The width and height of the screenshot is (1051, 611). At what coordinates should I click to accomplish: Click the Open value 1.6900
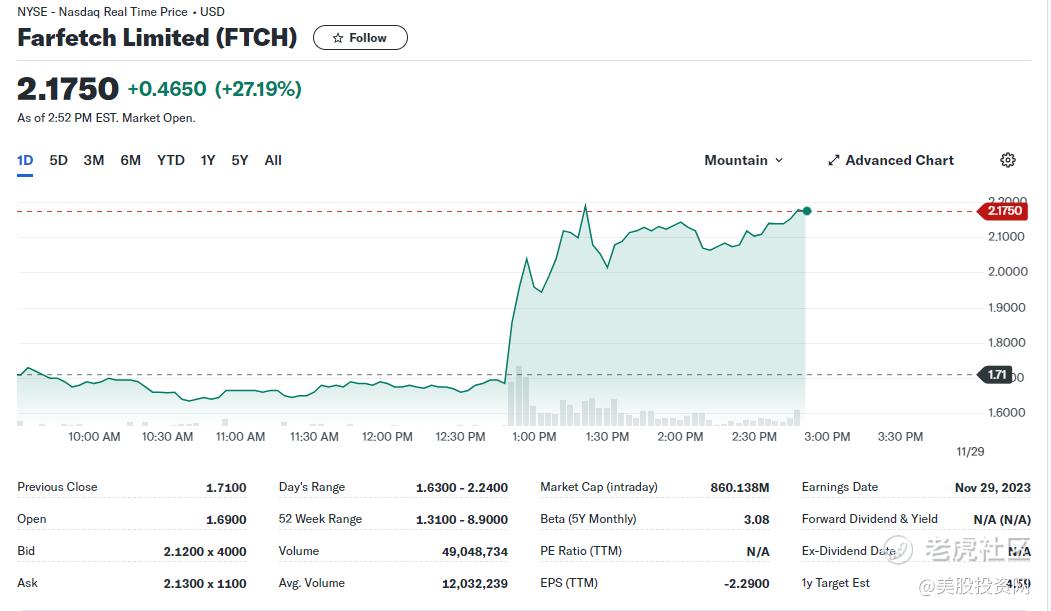pos(226,519)
